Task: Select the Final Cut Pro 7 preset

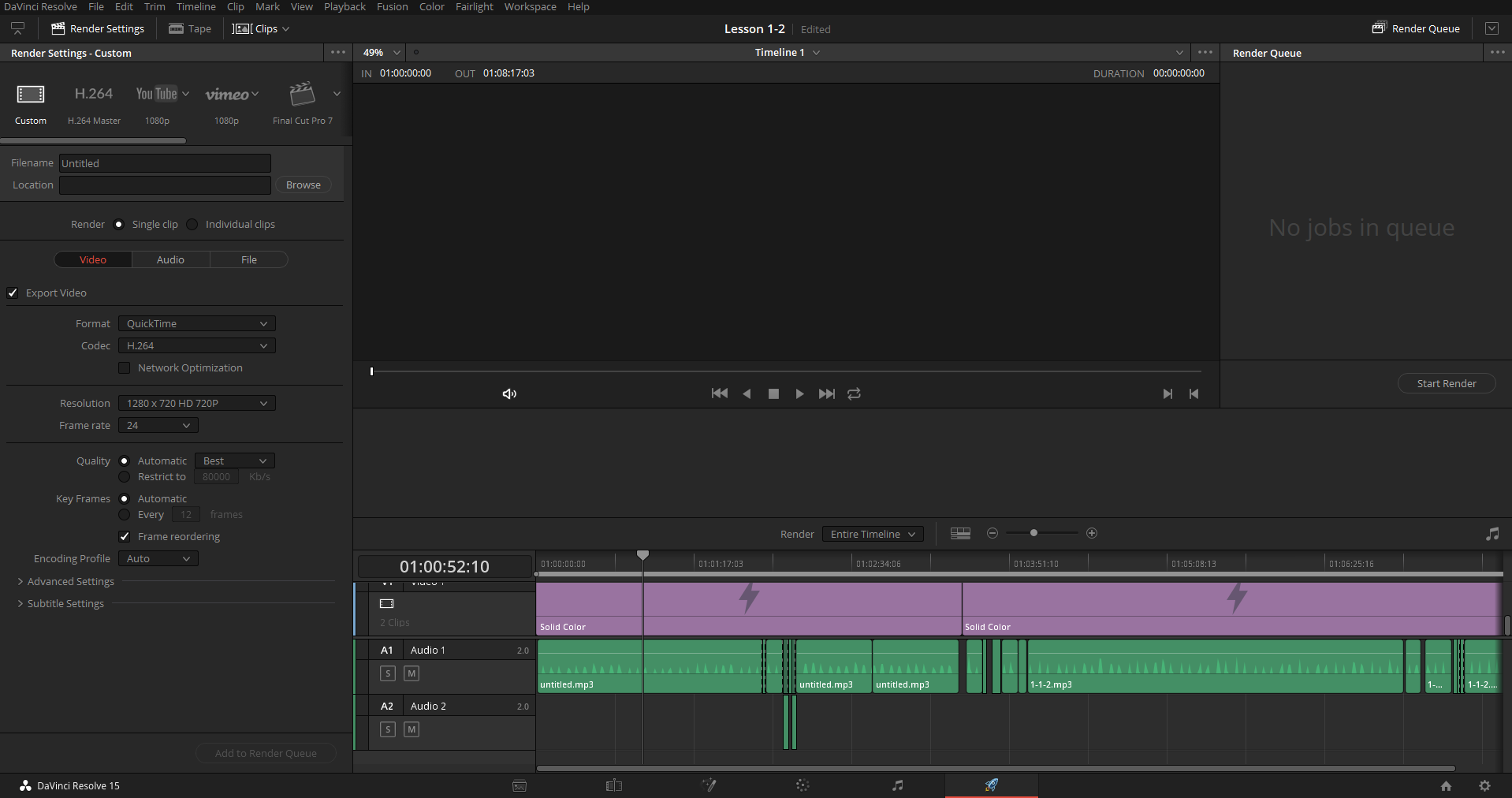Action: (x=302, y=94)
